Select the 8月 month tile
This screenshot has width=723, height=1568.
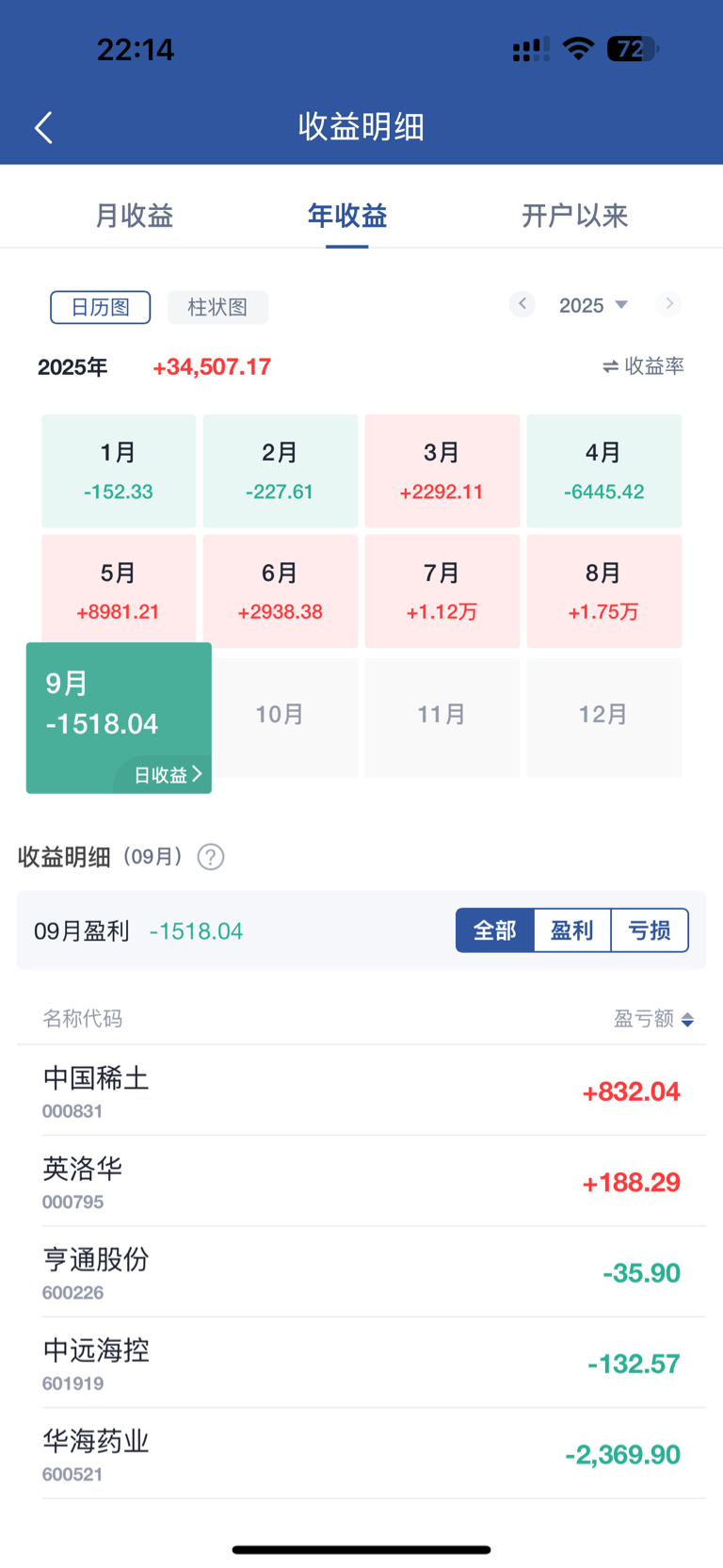click(603, 591)
